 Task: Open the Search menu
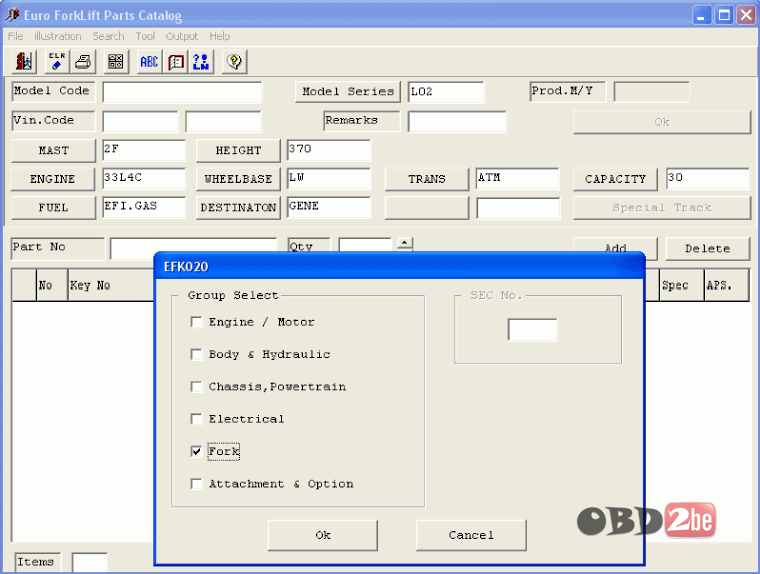pos(109,36)
